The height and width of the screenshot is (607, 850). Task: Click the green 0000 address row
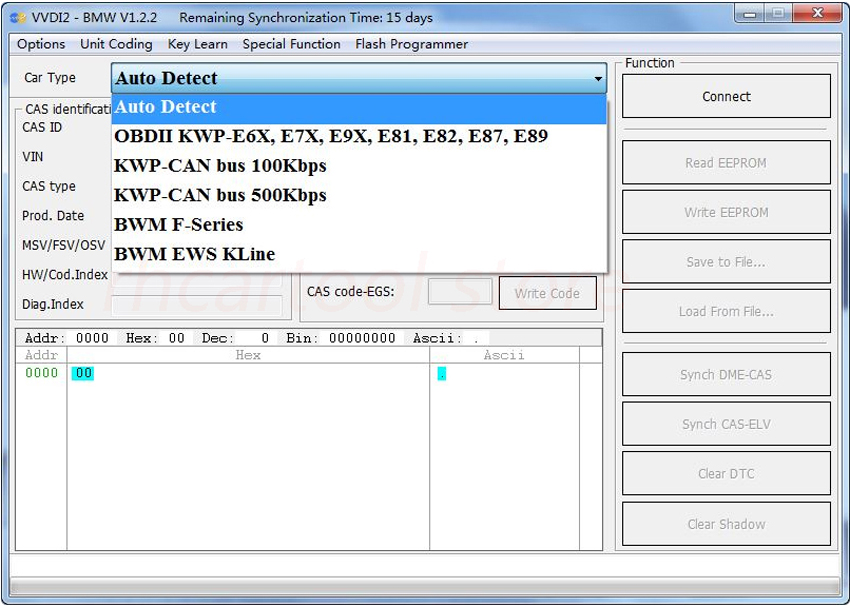pos(41,373)
